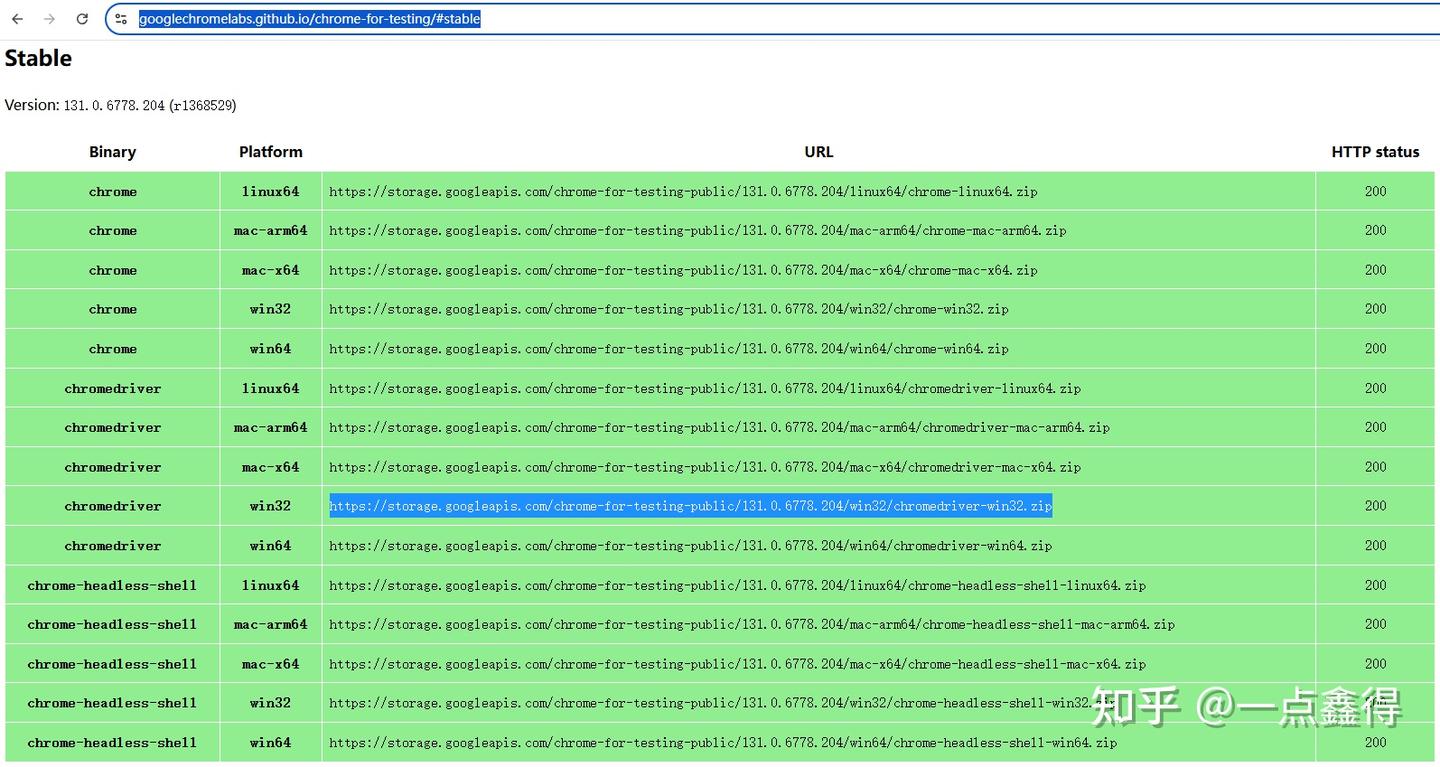Click the Stable section heading
Image resolution: width=1440 pixels, height=767 pixels.
(x=38, y=58)
